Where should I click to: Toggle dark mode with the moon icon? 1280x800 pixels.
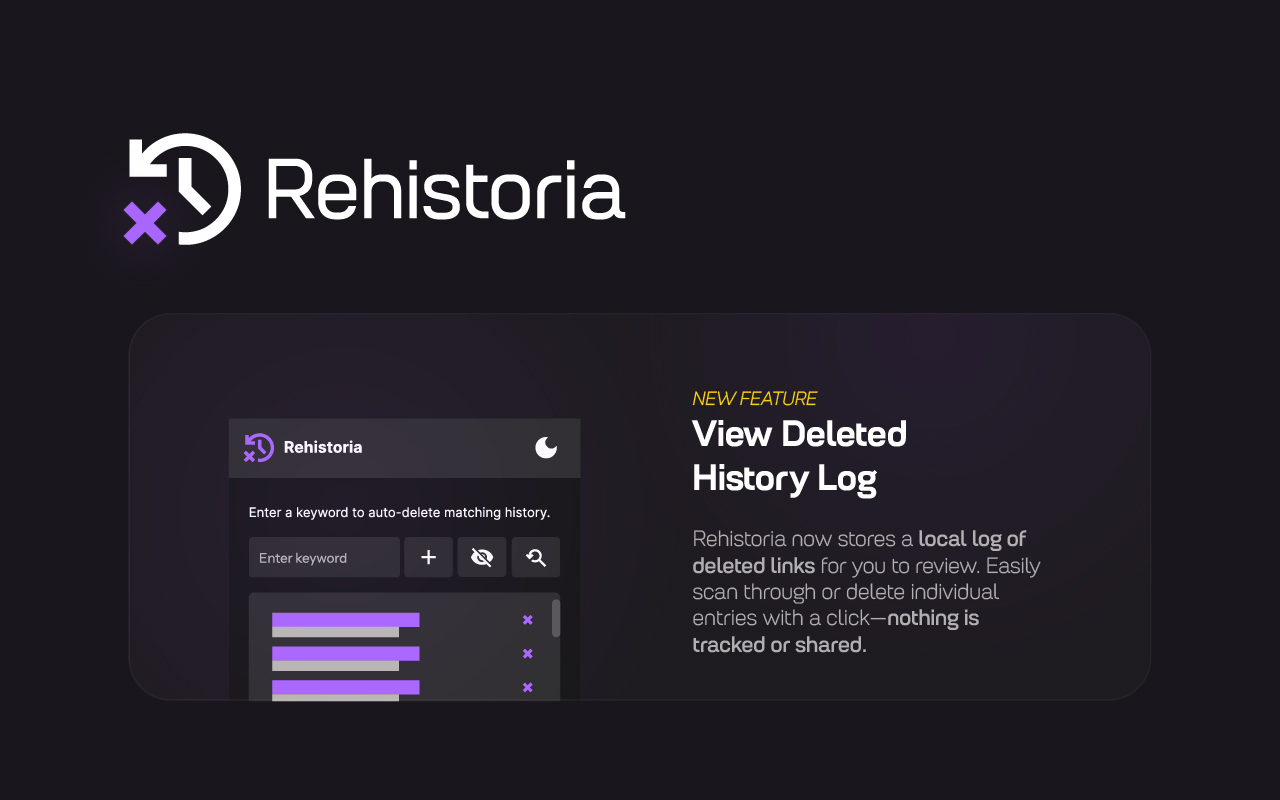tap(546, 447)
